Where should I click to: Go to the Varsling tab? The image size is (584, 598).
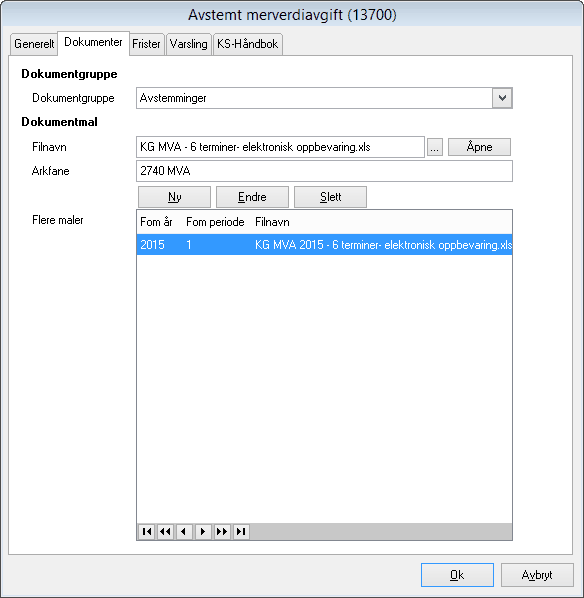[x=189, y=44]
